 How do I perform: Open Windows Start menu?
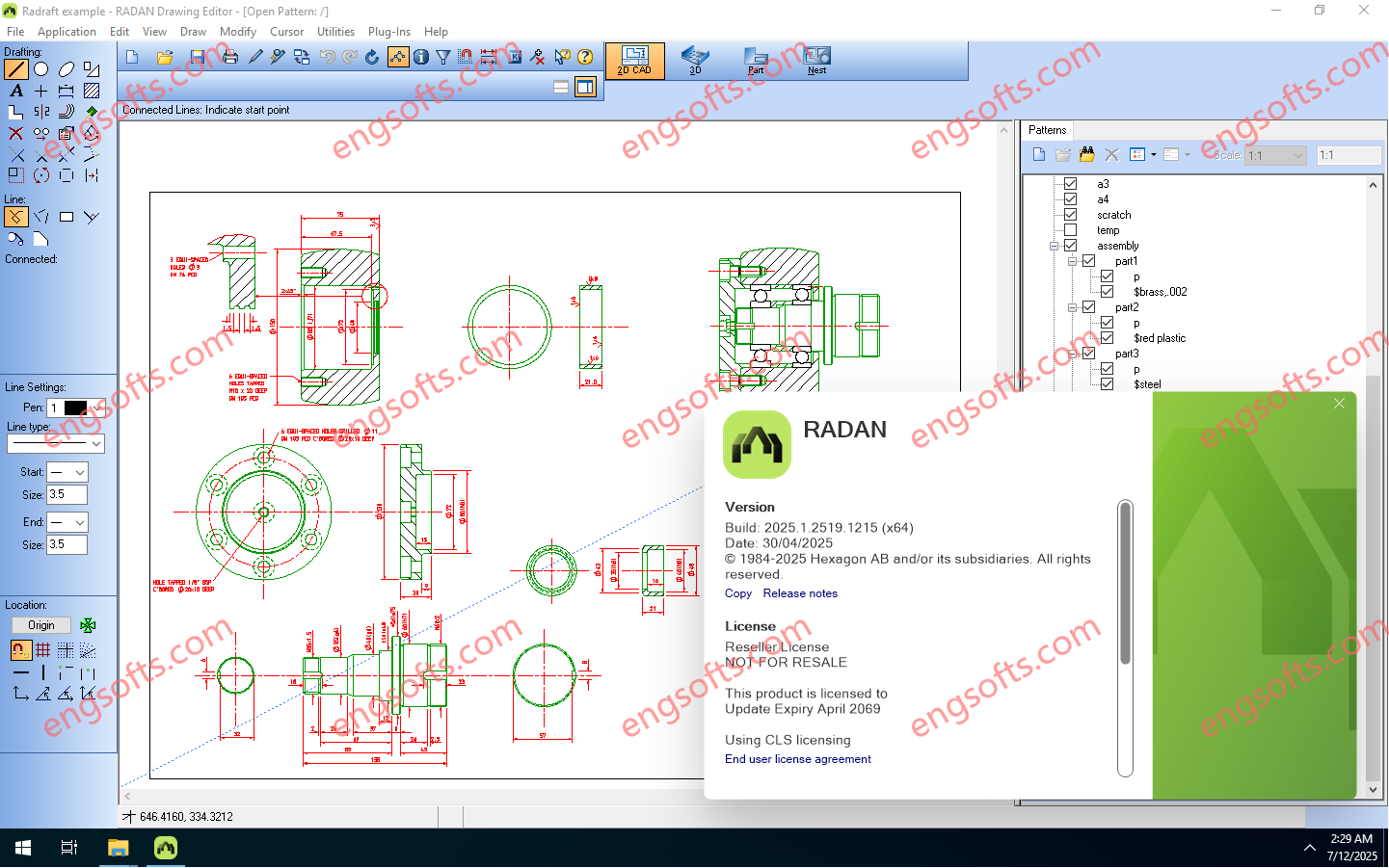23,848
